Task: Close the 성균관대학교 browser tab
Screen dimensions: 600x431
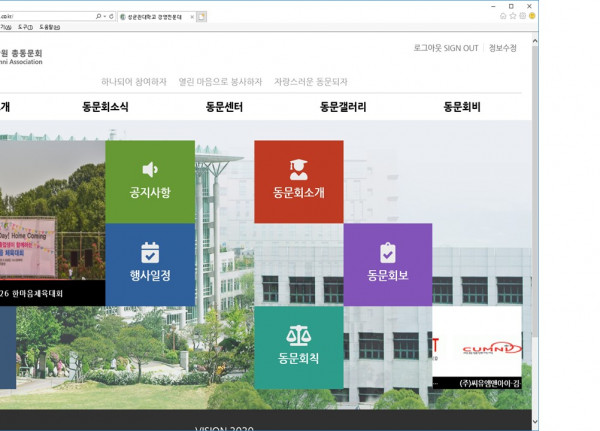Action: click(x=192, y=17)
